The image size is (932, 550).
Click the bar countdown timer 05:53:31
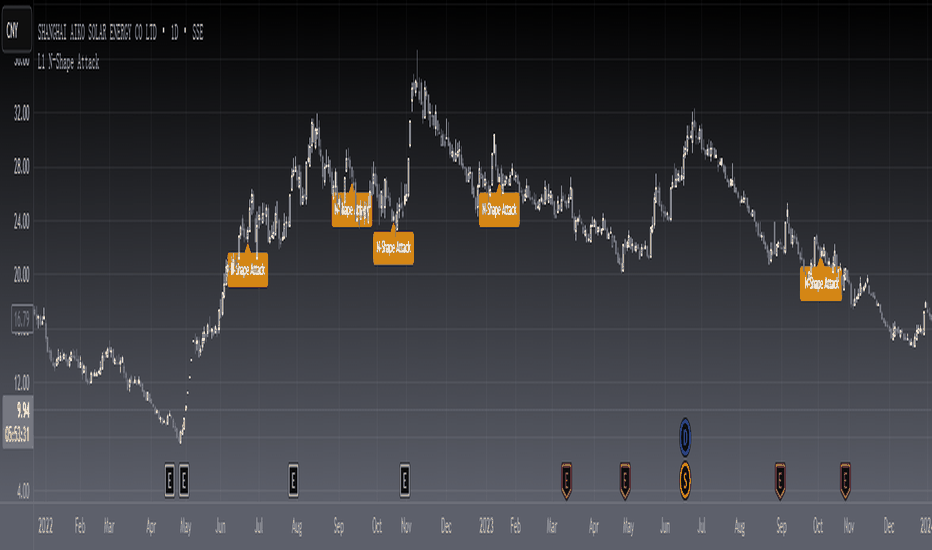[x=17, y=435]
